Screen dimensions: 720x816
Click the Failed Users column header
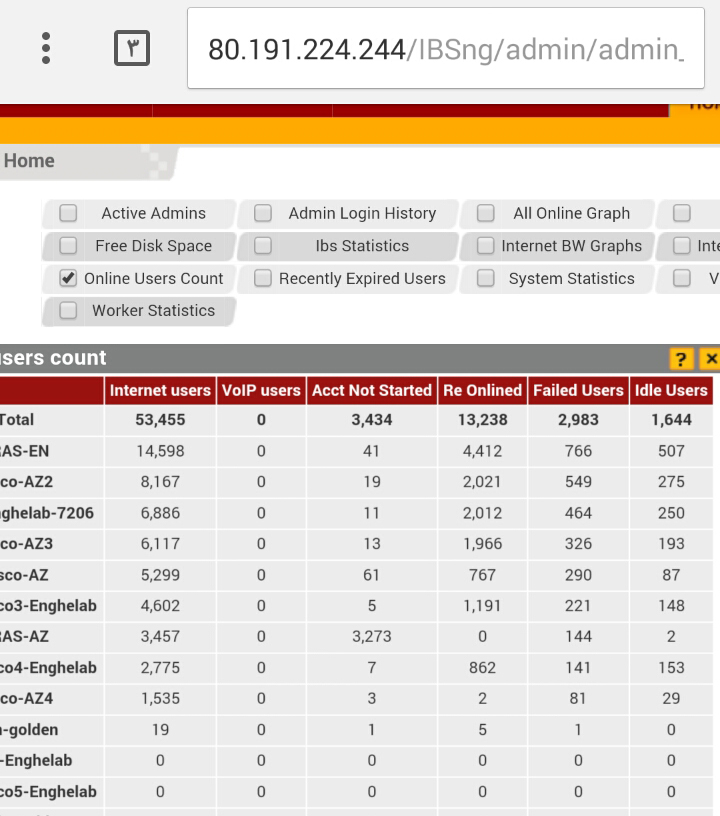click(x=578, y=390)
